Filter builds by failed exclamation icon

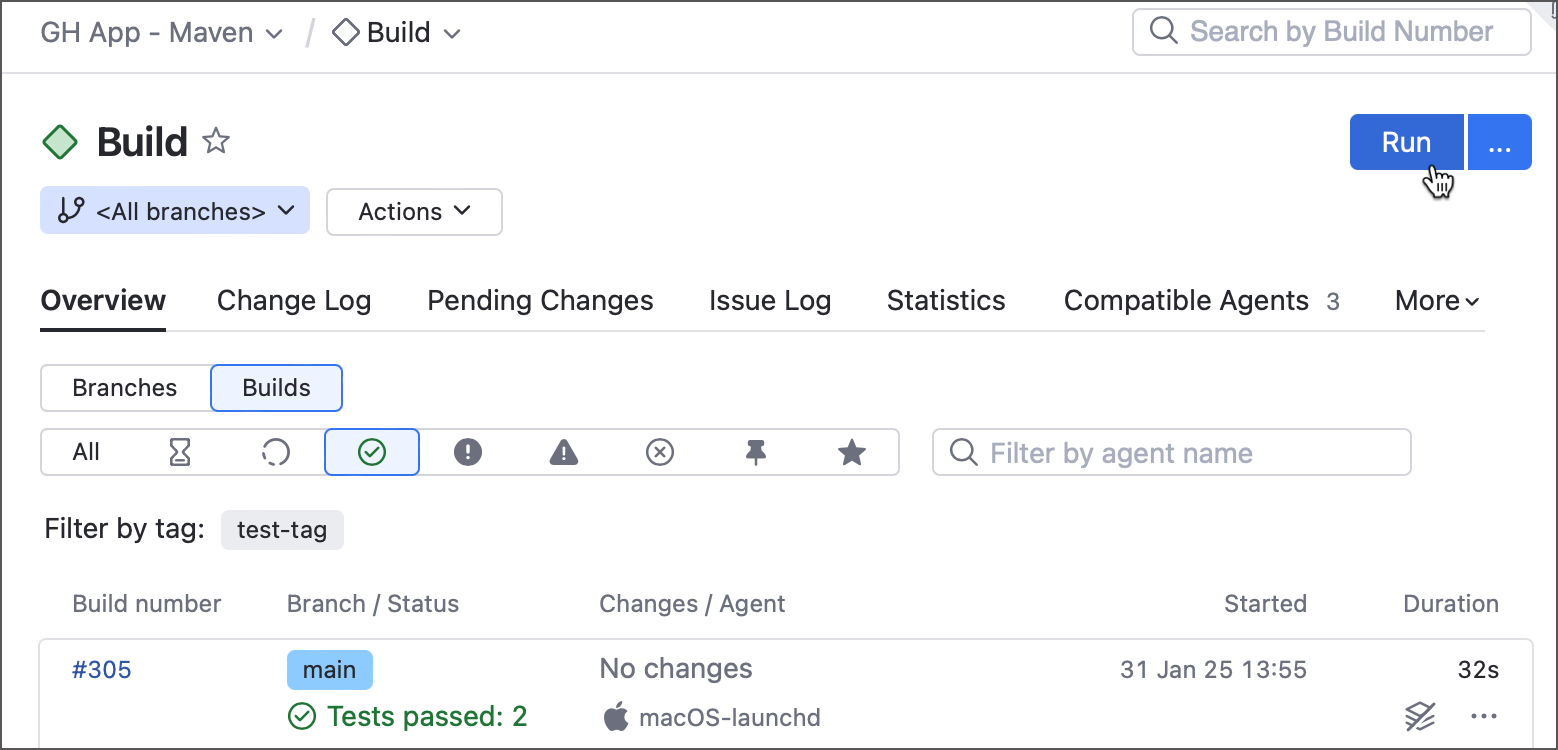(468, 453)
